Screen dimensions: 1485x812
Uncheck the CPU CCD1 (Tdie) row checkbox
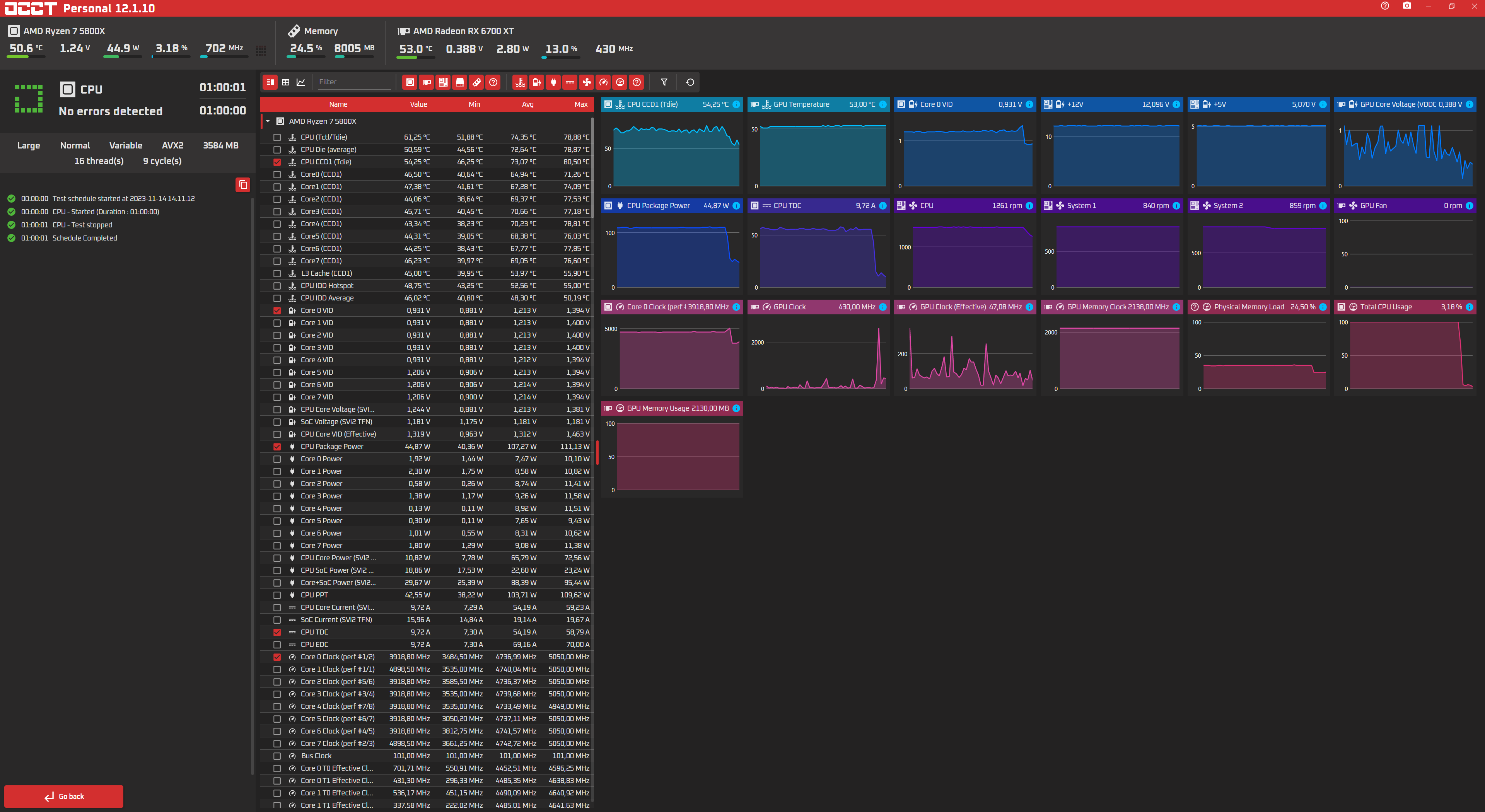[x=277, y=162]
